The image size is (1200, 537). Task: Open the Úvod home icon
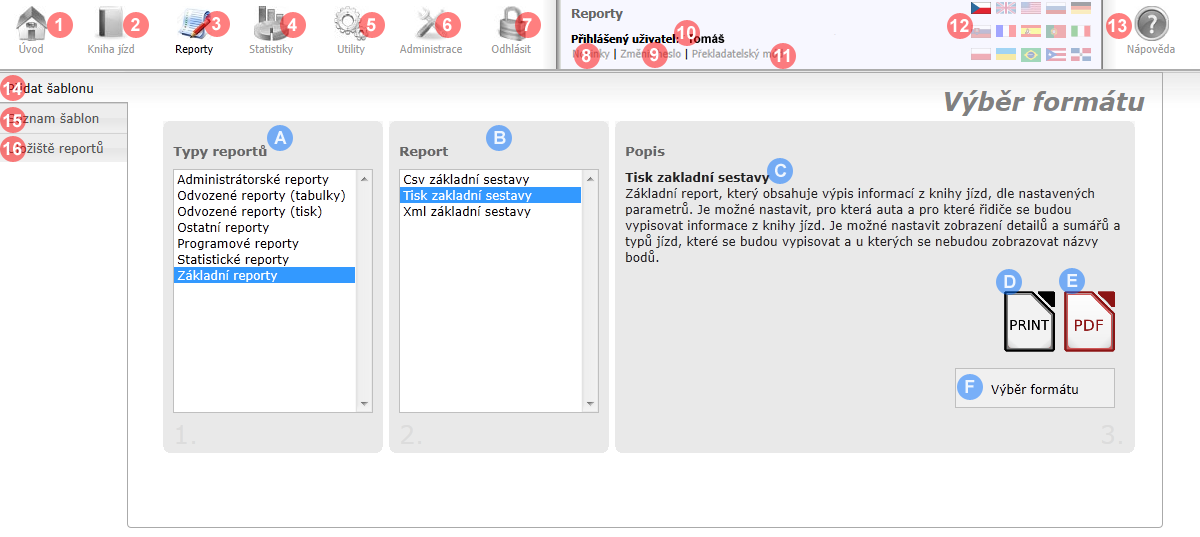[31, 22]
